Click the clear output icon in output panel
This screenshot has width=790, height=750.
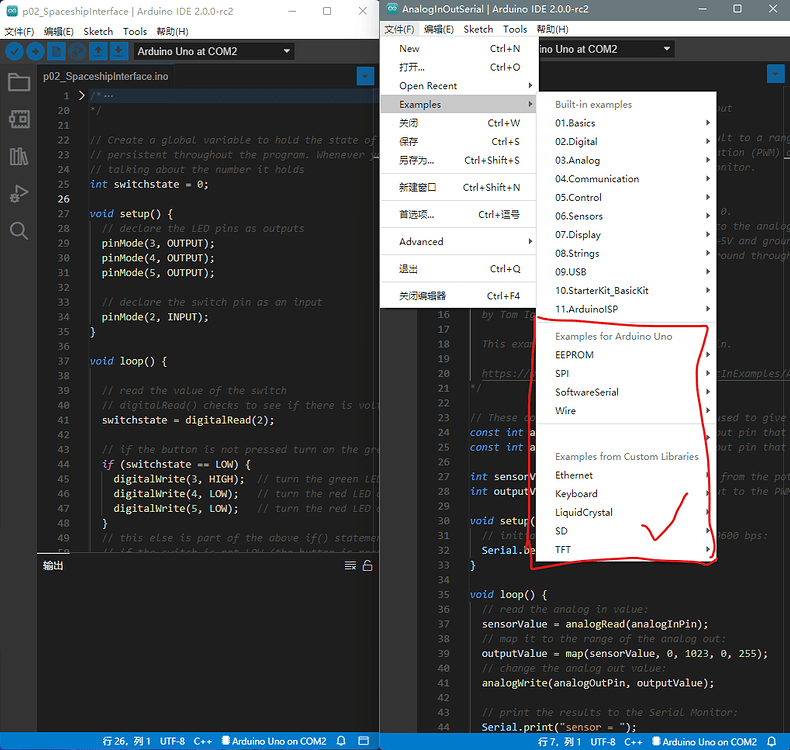[x=350, y=566]
